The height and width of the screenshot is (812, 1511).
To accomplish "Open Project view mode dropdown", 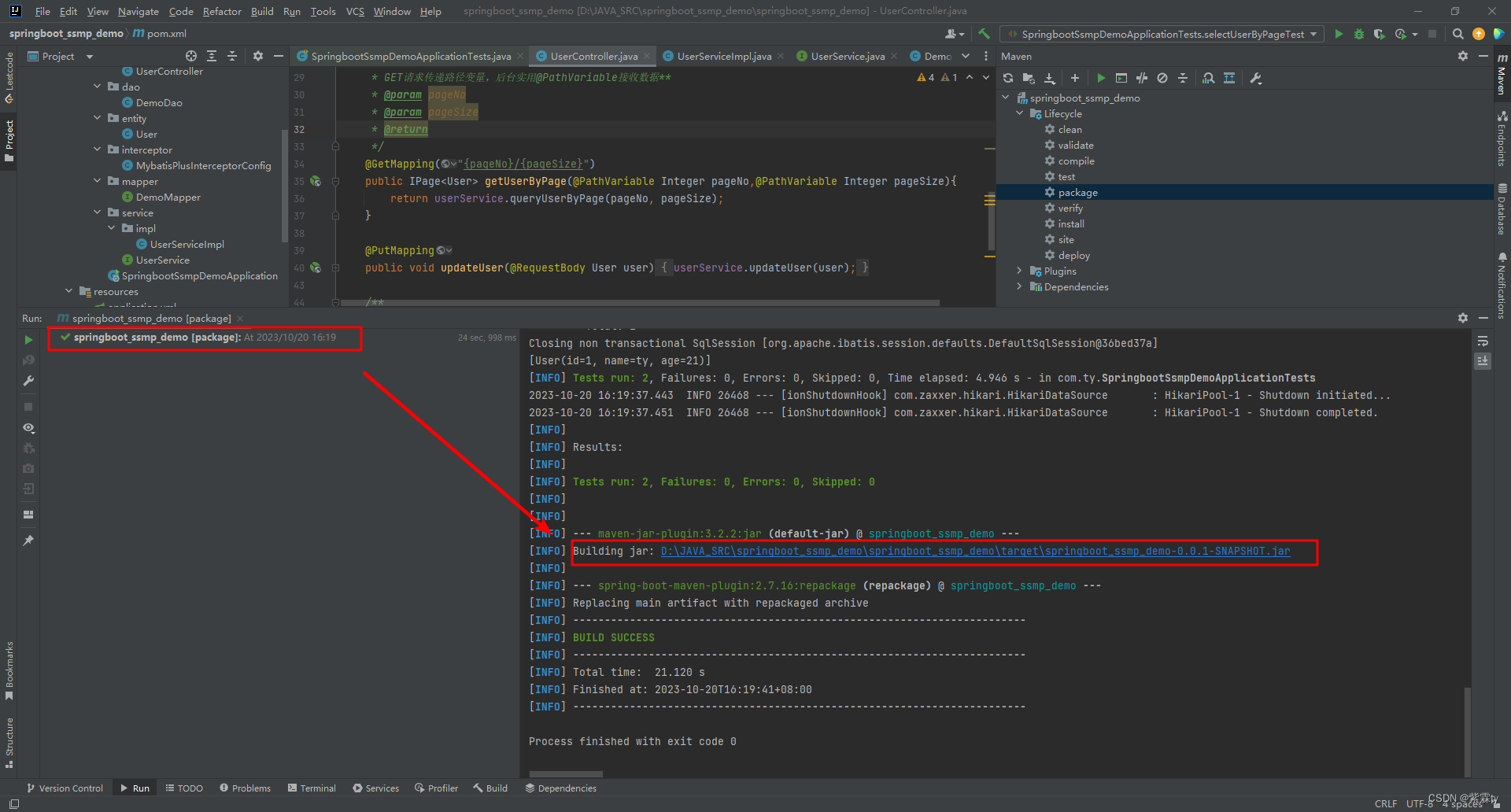I will pos(61,56).
